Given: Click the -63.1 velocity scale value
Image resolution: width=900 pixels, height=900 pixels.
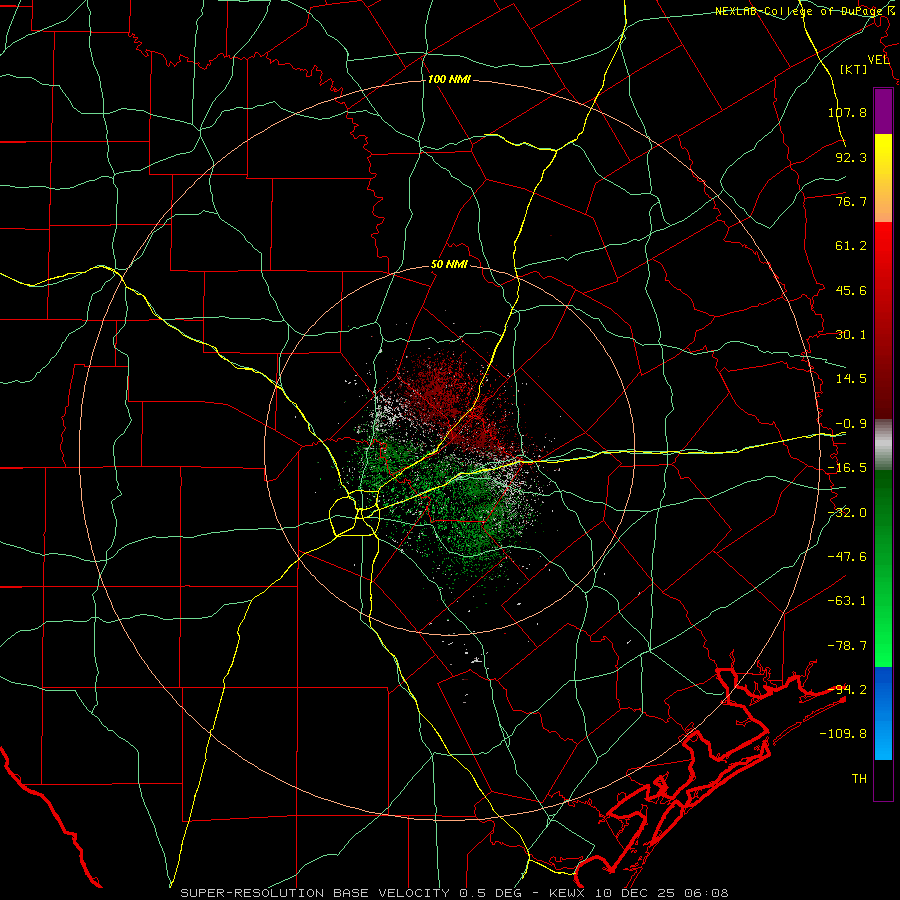Looking at the screenshot, I should click(x=847, y=601).
